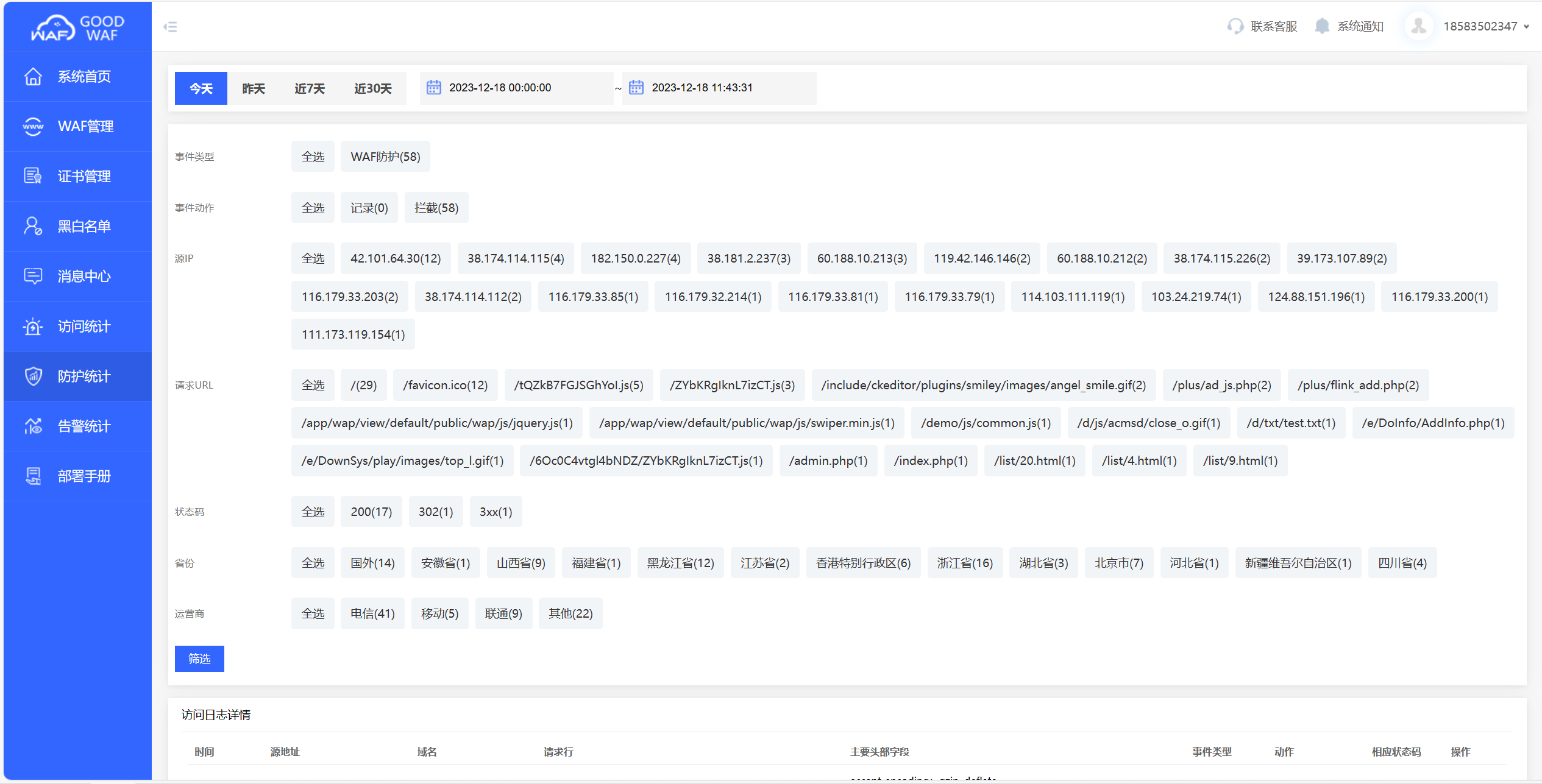This screenshot has width=1542, height=784.
Task: Click the 黑白名单 user icon
Action: tap(33, 226)
